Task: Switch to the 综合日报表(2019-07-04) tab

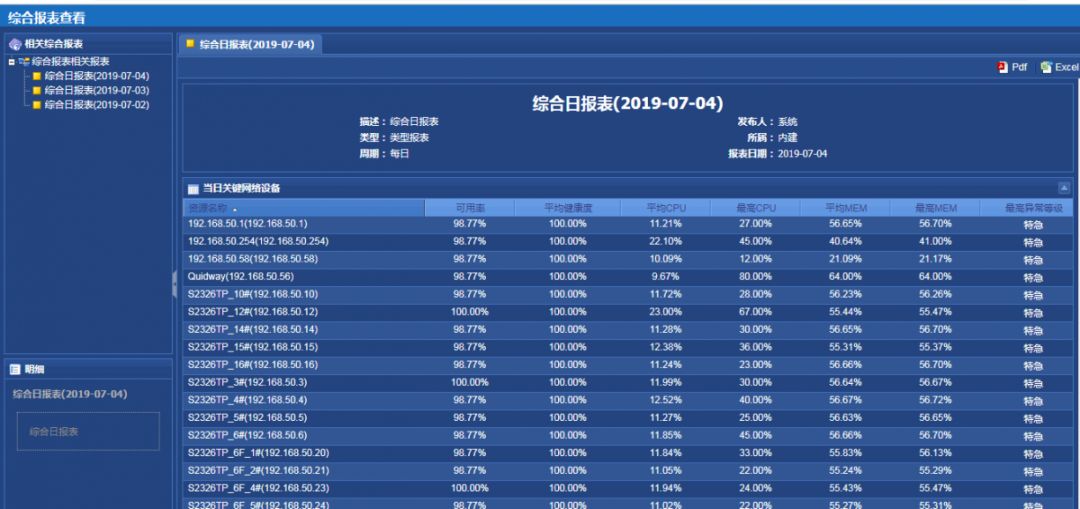Action: (256, 45)
